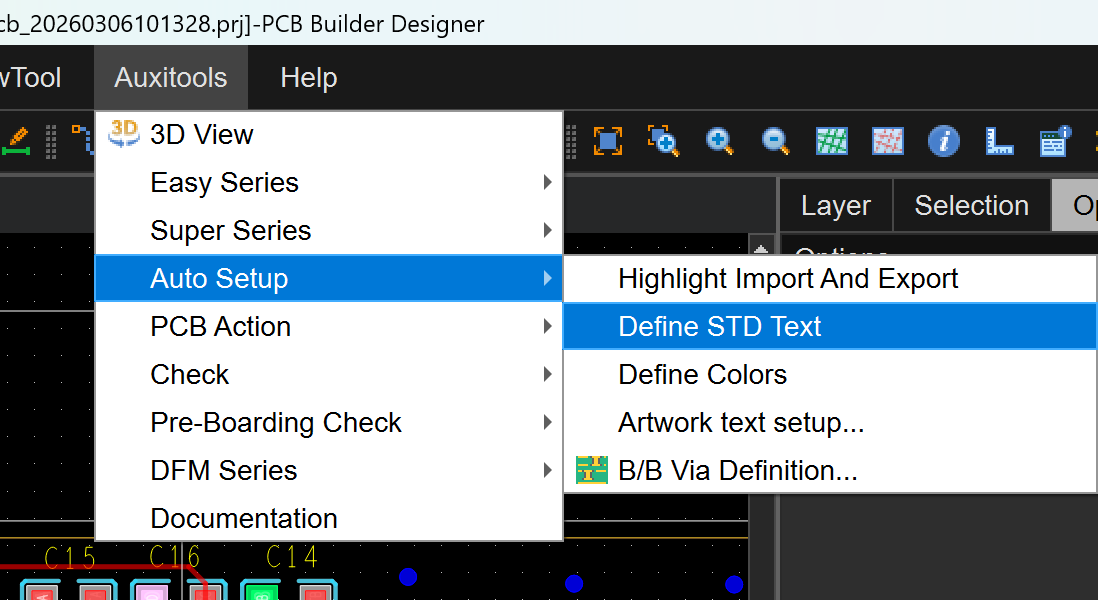Switch to the Layer tab

point(835,206)
